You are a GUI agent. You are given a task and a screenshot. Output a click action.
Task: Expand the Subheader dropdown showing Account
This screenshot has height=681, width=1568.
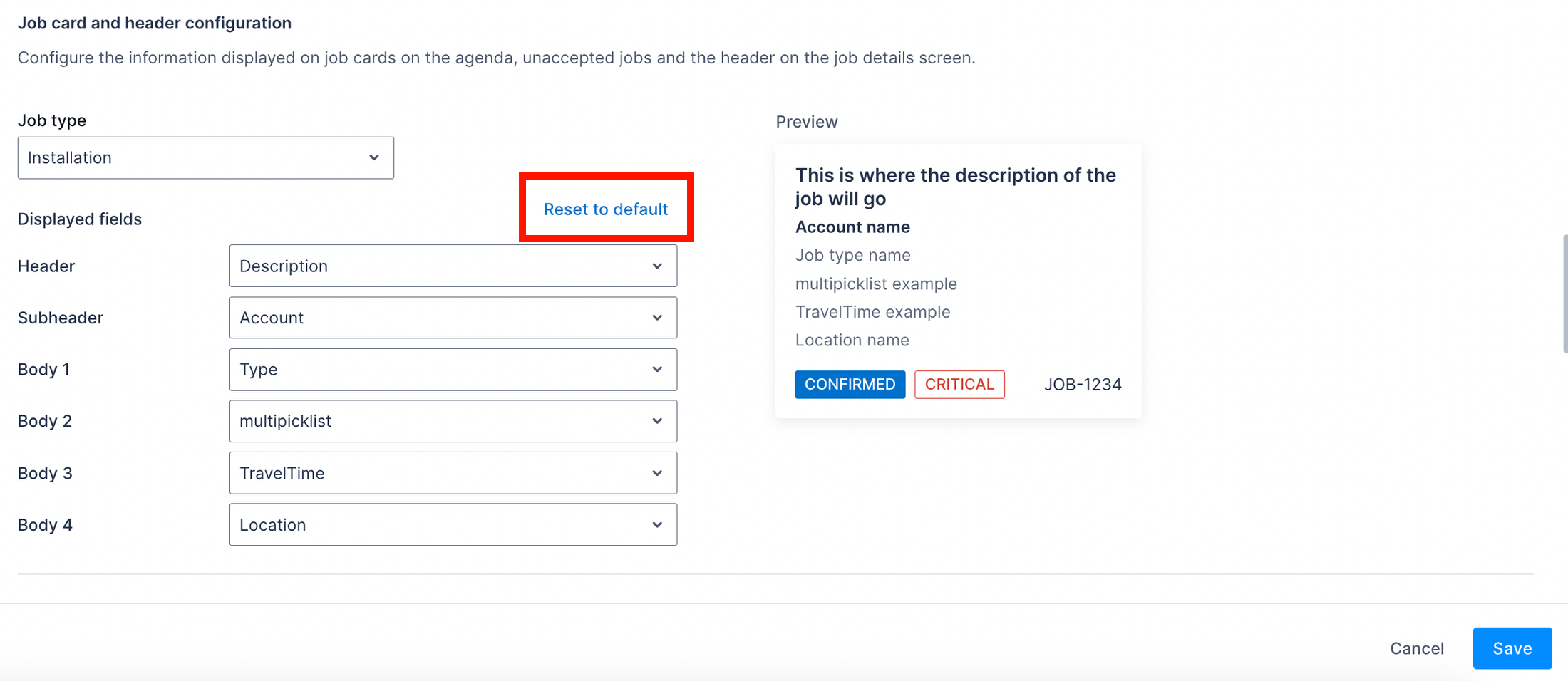point(453,318)
